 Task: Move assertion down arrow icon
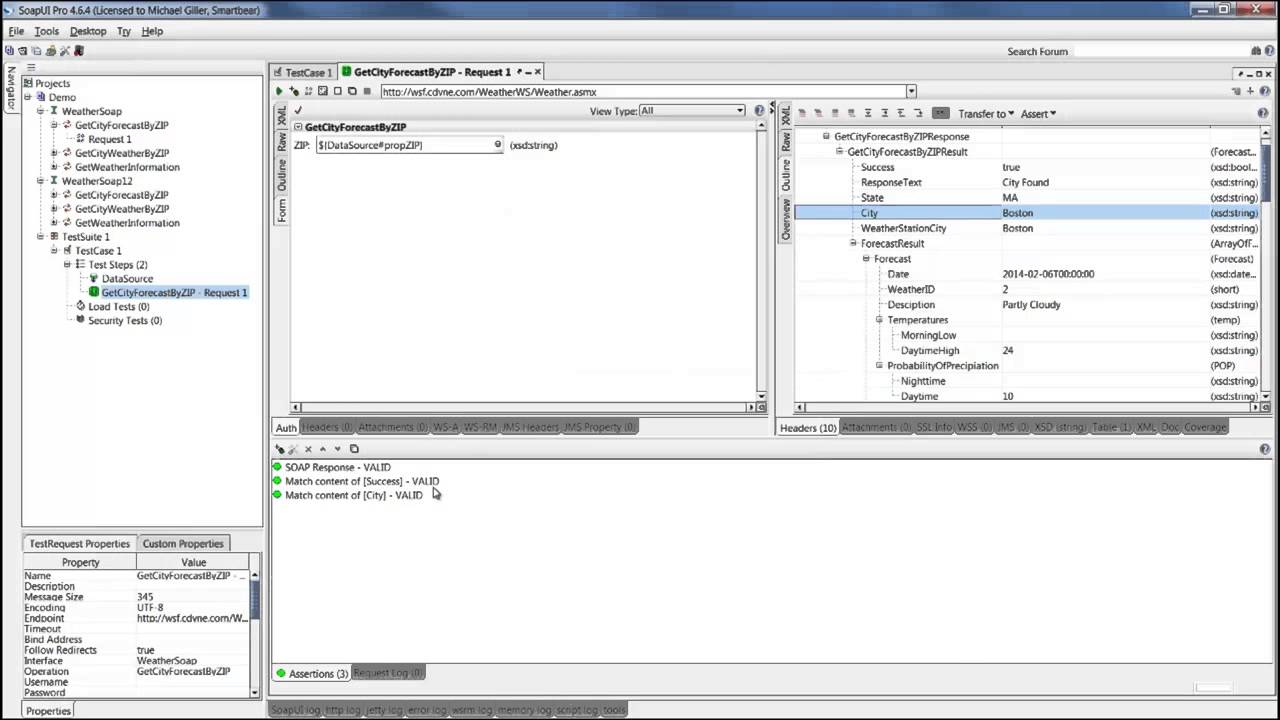coord(337,449)
